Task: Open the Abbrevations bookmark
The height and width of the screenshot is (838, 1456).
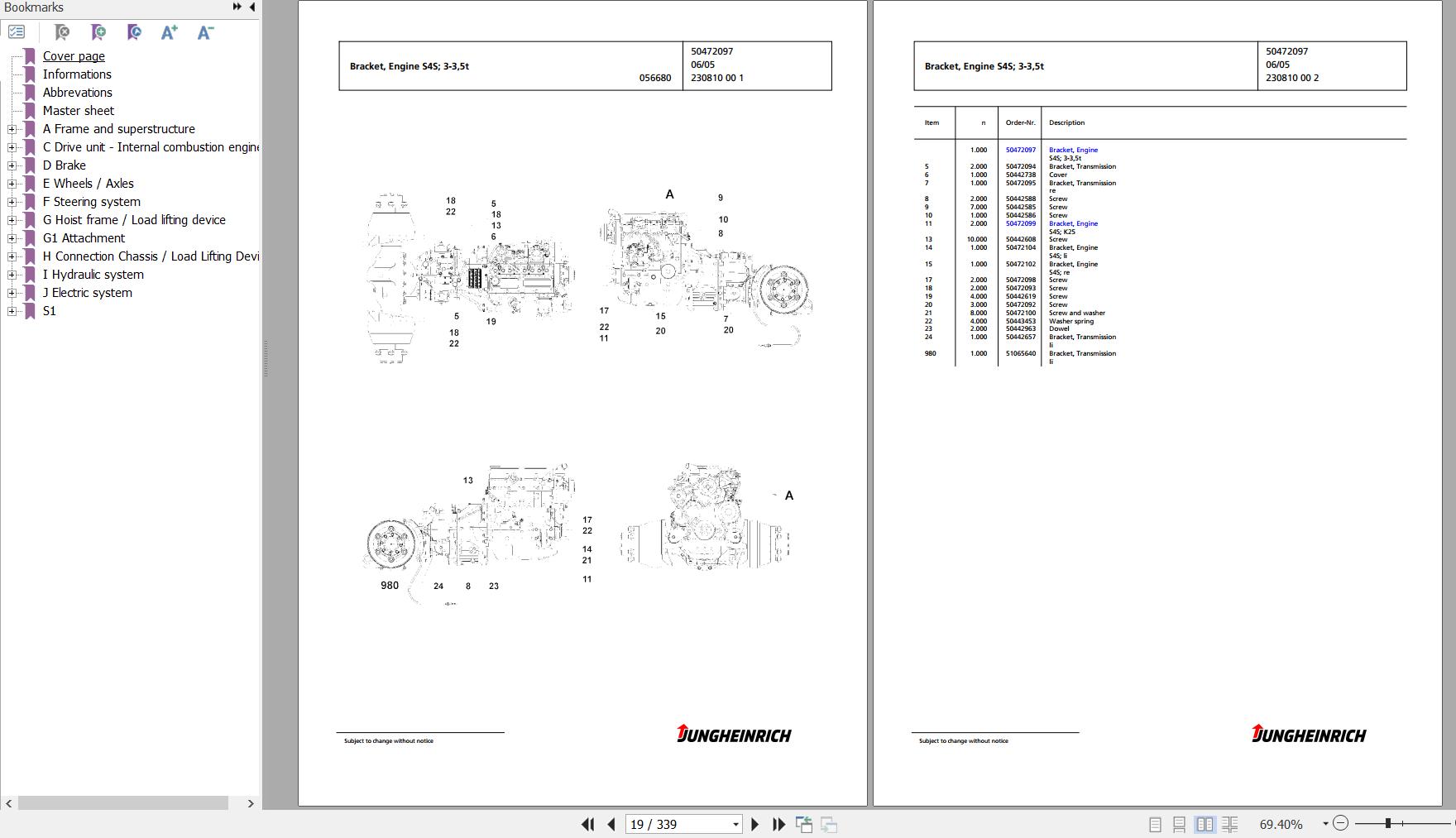Action: (78, 93)
